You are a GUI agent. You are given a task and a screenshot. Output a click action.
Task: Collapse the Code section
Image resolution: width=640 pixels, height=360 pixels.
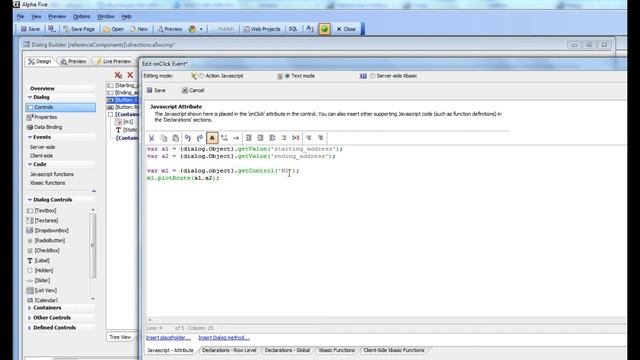click(30, 164)
